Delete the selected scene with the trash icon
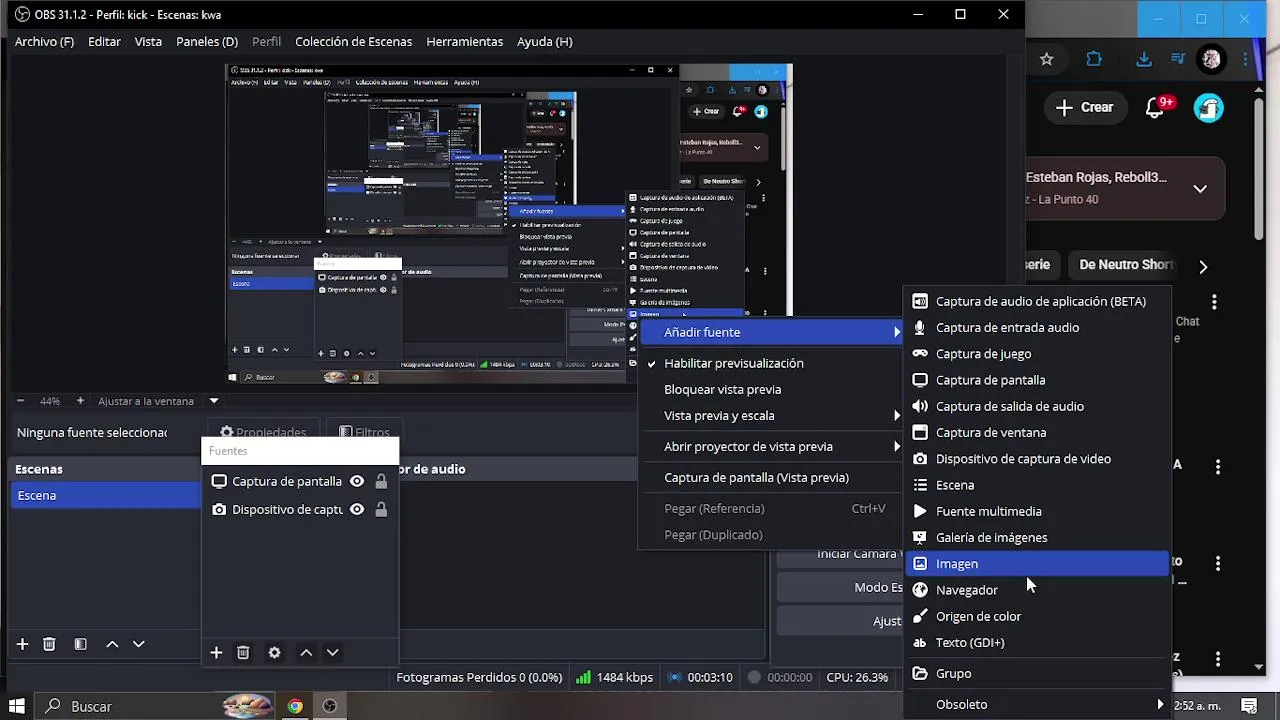Image resolution: width=1280 pixels, height=720 pixels. click(49, 644)
